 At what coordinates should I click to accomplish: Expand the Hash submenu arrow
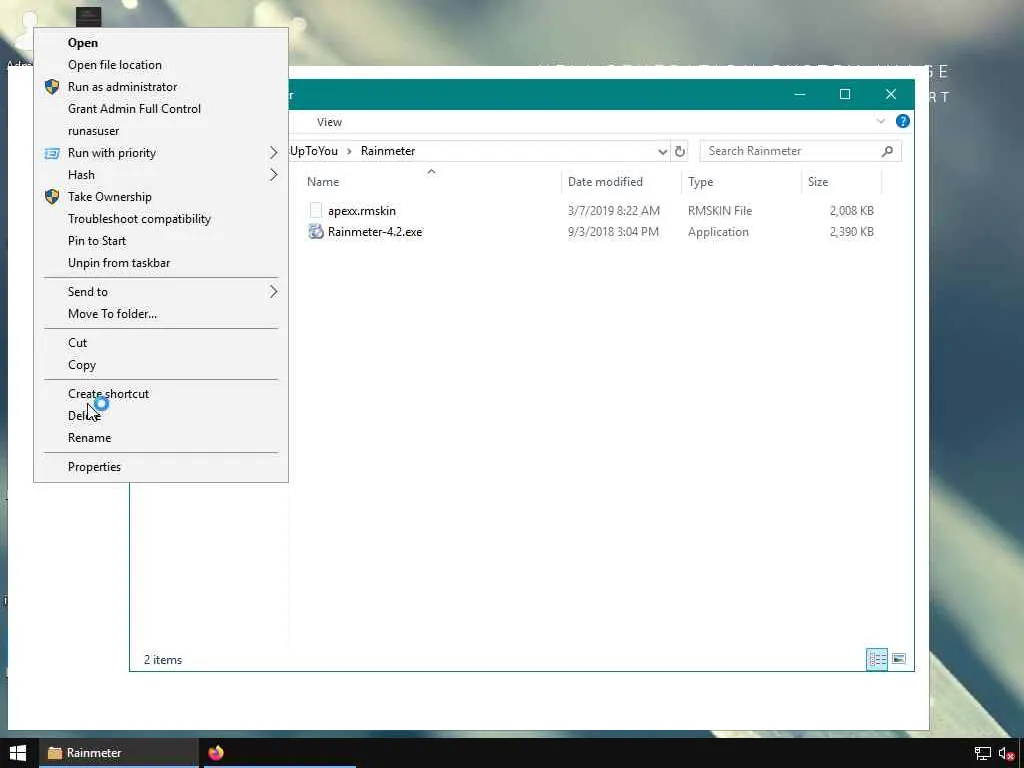273,175
